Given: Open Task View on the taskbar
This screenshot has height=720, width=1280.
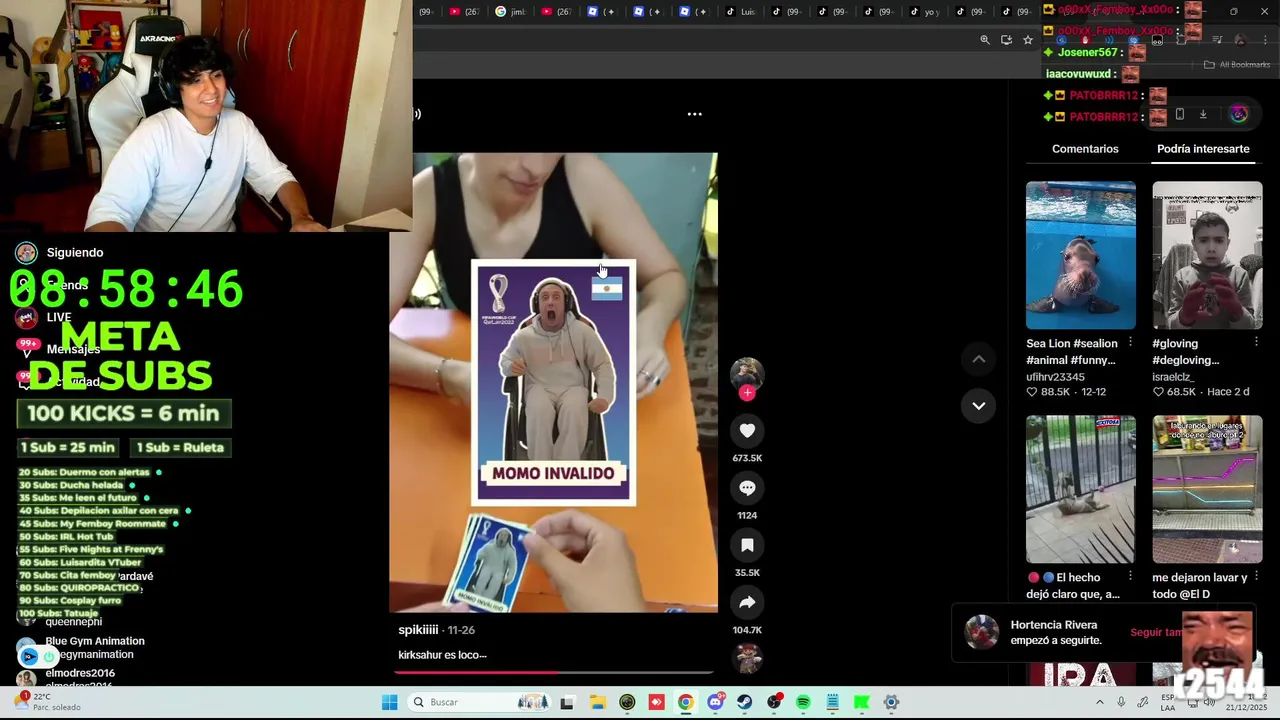Looking at the screenshot, I should click(567, 702).
